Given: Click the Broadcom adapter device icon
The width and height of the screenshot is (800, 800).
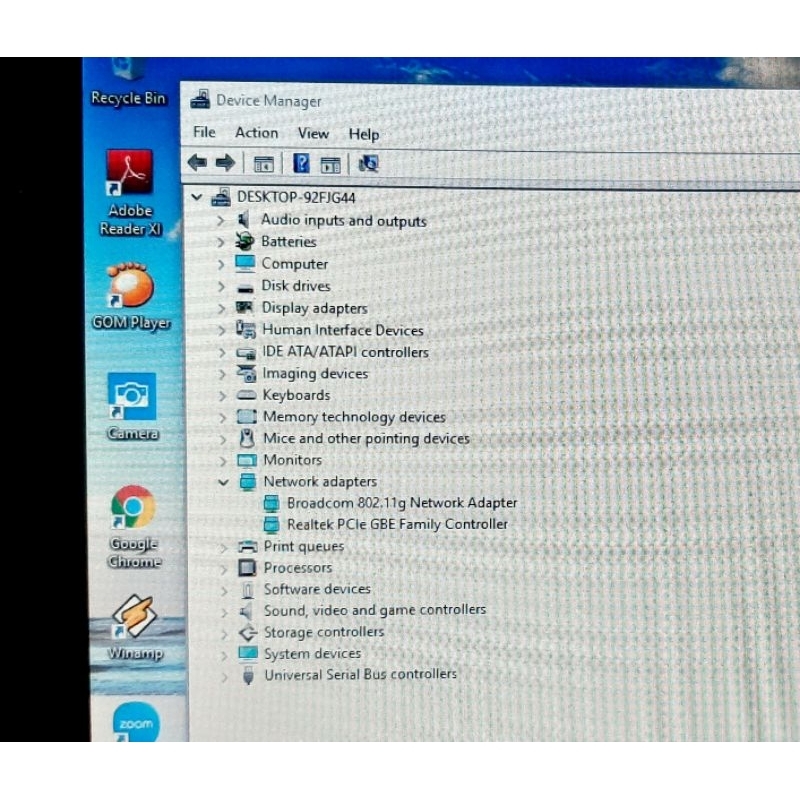Looking at the screenshot, I should pos(271,504).
